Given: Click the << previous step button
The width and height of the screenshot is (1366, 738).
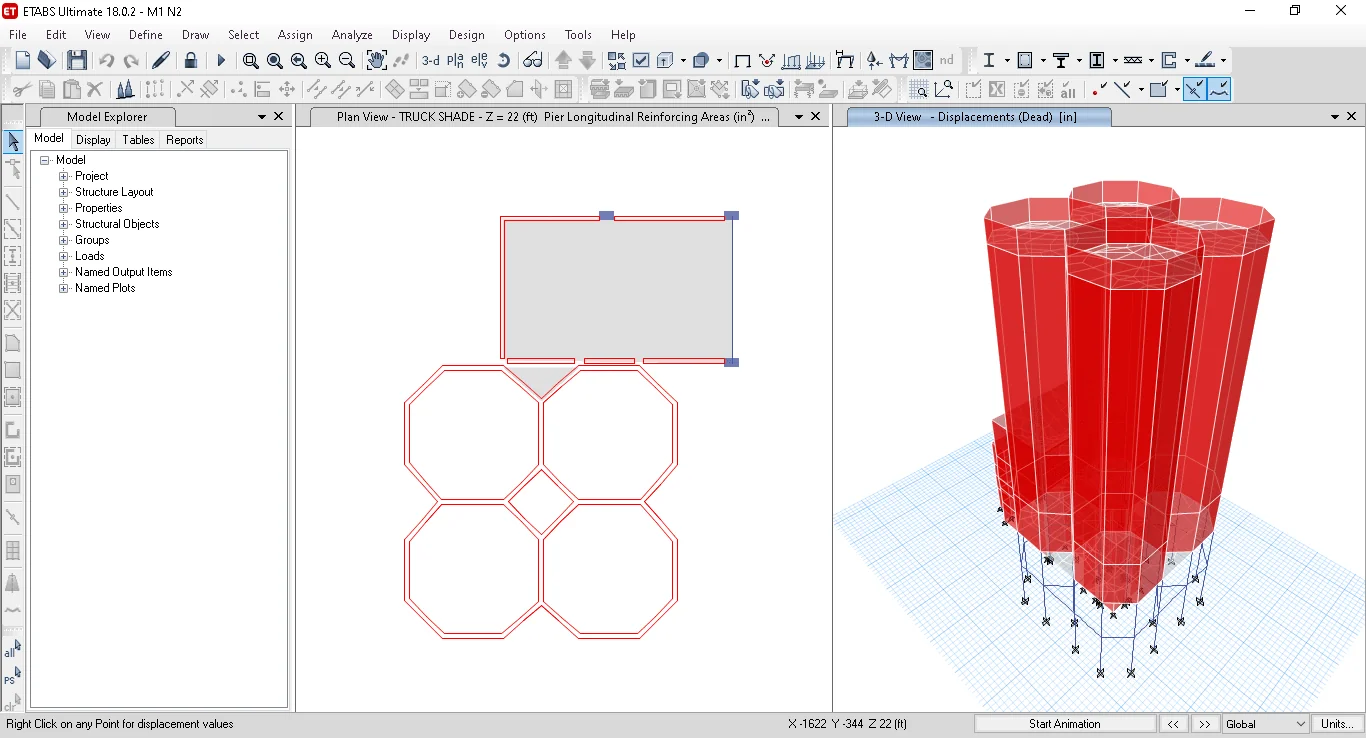Looking at the screenshot, I should [1173, 724].
